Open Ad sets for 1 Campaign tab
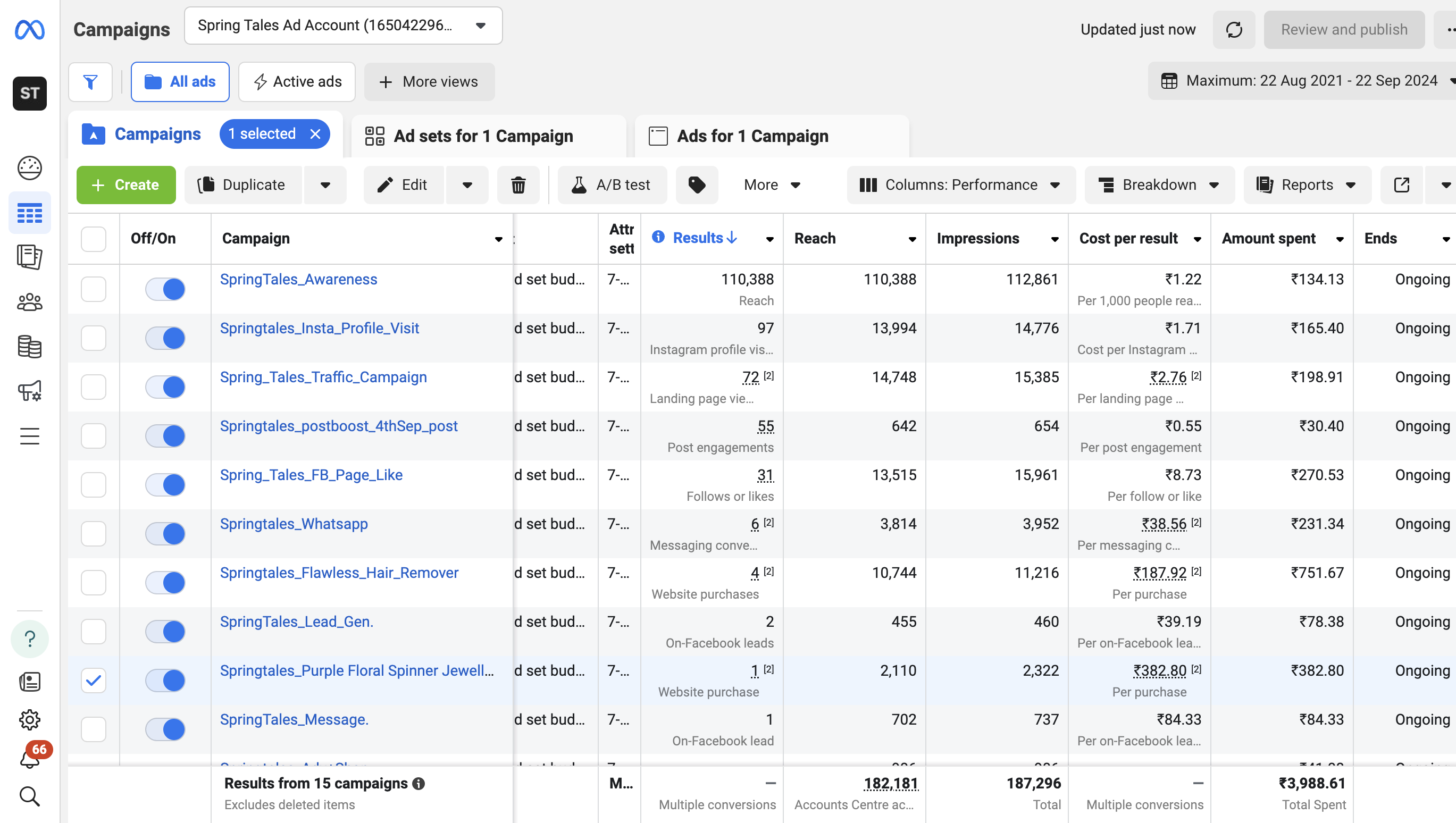Screen dimensions: 1456x823 (488, 136)
